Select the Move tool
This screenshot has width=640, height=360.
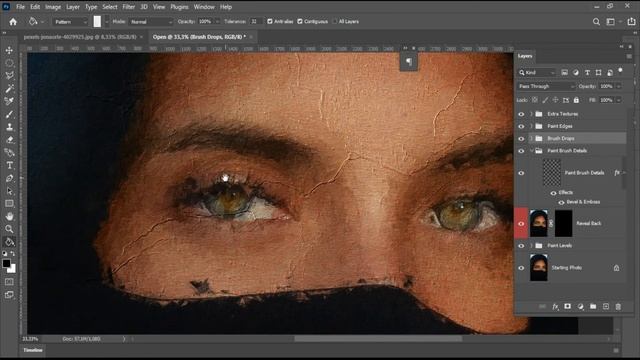[x=9, y=50]
